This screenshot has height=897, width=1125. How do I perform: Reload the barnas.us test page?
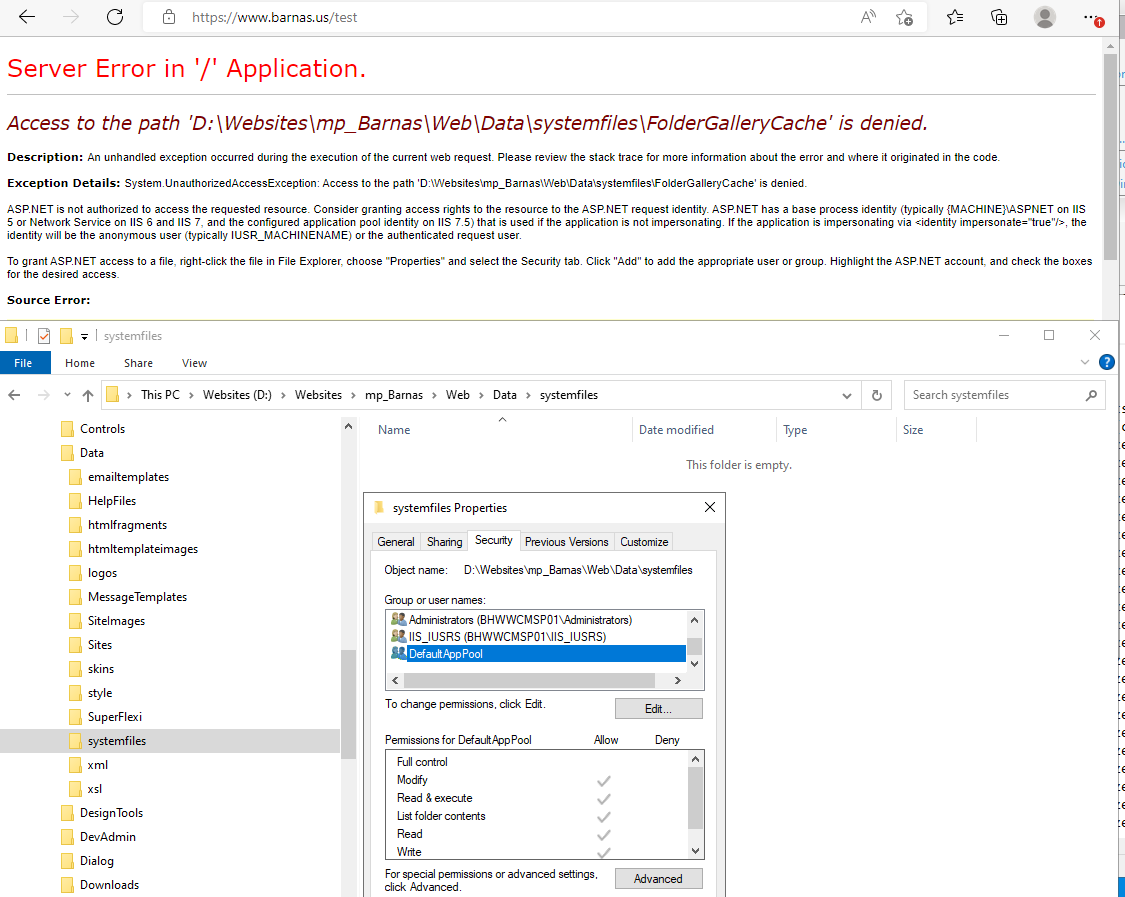click(115, 17)
